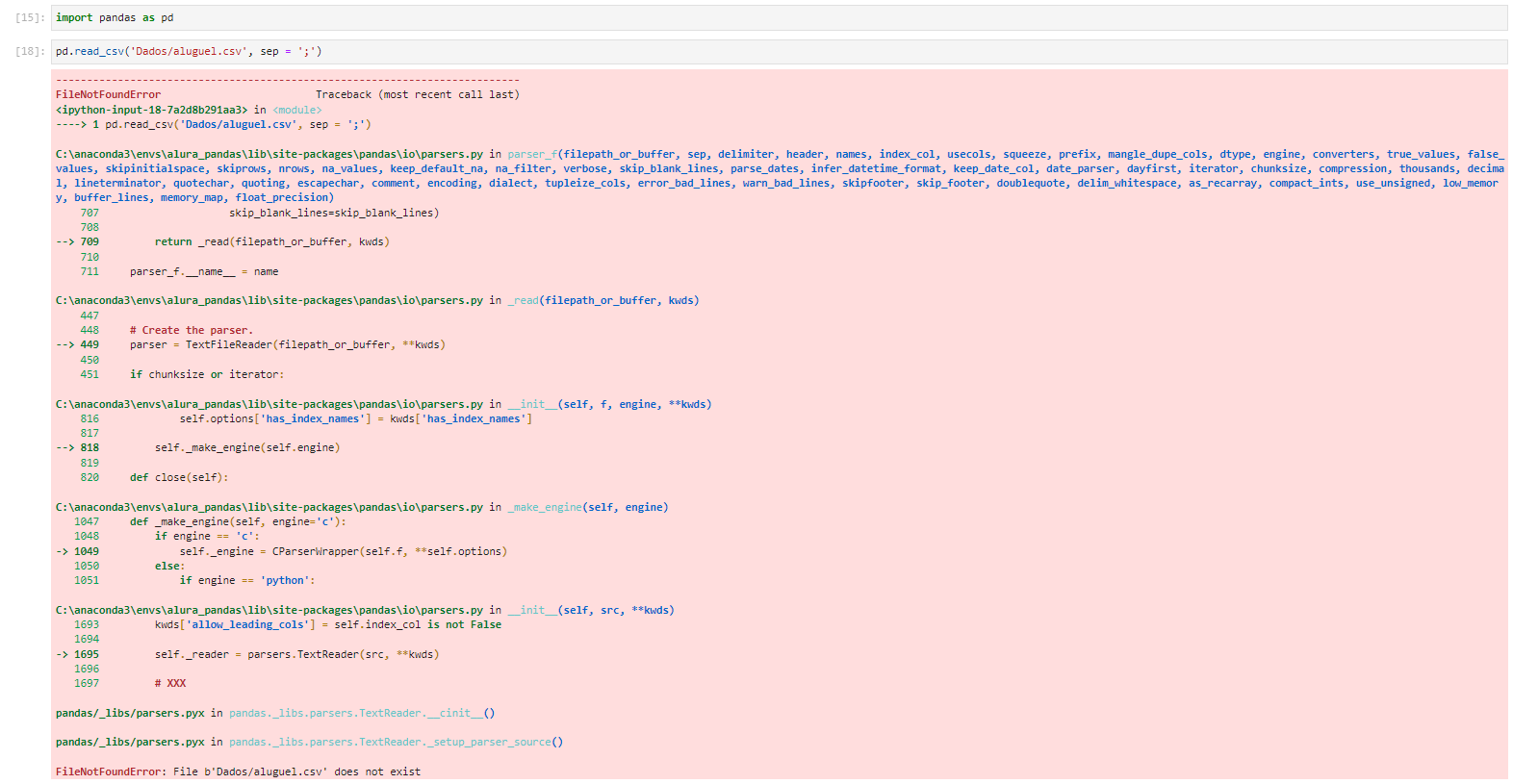This screenshot has height=784, width=1513.
Task: Click the 'FileNotFoundError' heading at traceback top
Action: click(x=108, y=94)
